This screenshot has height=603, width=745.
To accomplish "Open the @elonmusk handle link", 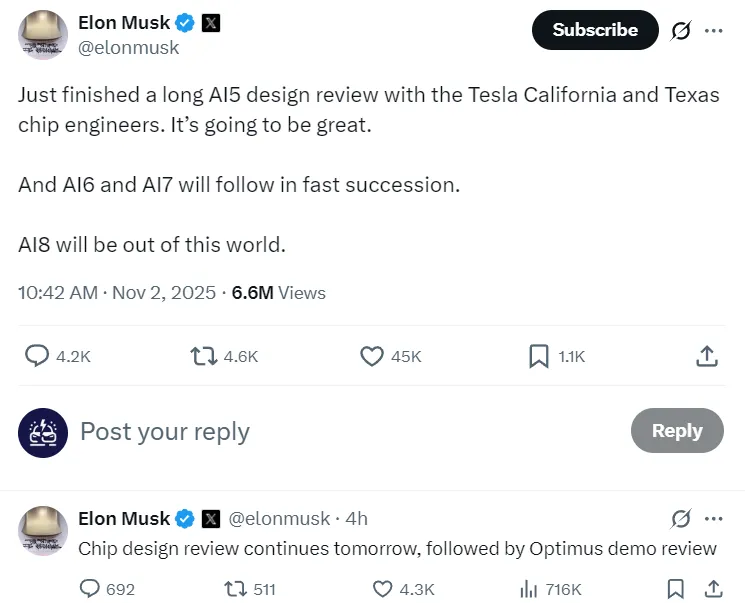I will pyautogui.click(x=129, y=47).
